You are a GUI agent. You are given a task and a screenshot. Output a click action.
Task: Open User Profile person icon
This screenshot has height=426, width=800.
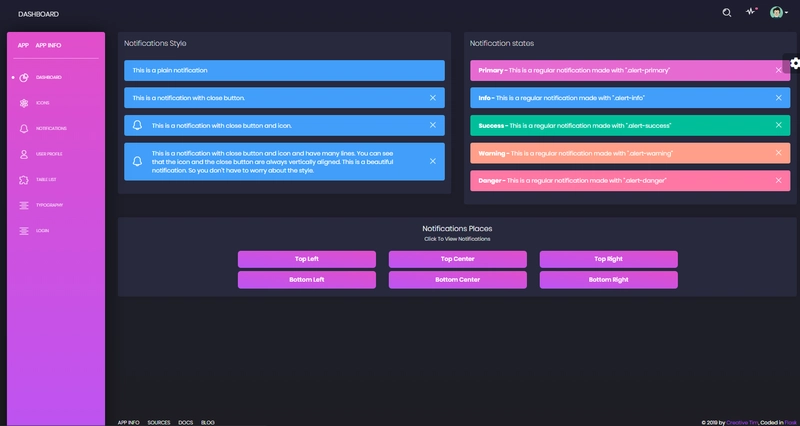23,154
